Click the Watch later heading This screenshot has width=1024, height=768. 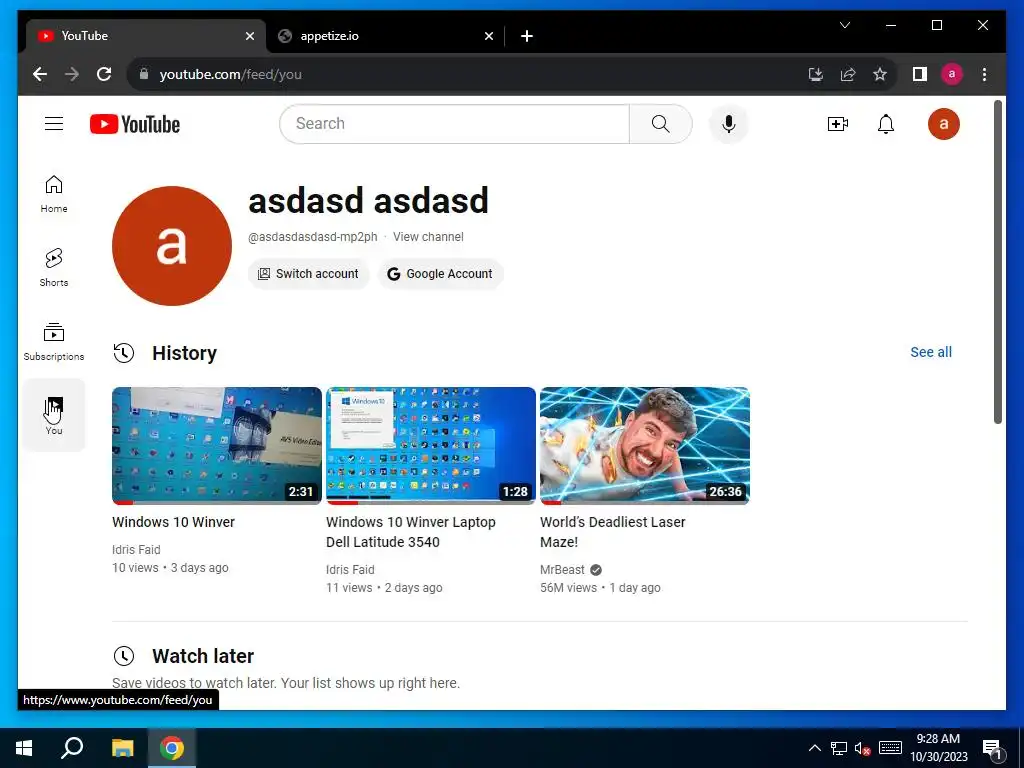tap(203, 656)
